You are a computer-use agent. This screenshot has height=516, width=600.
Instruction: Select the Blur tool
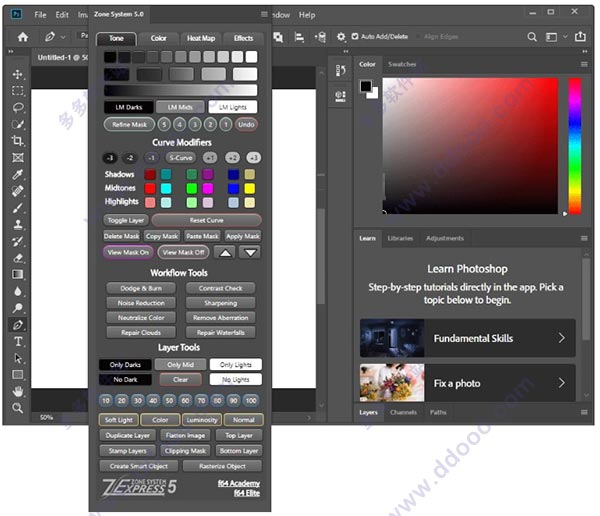[18, 291]
